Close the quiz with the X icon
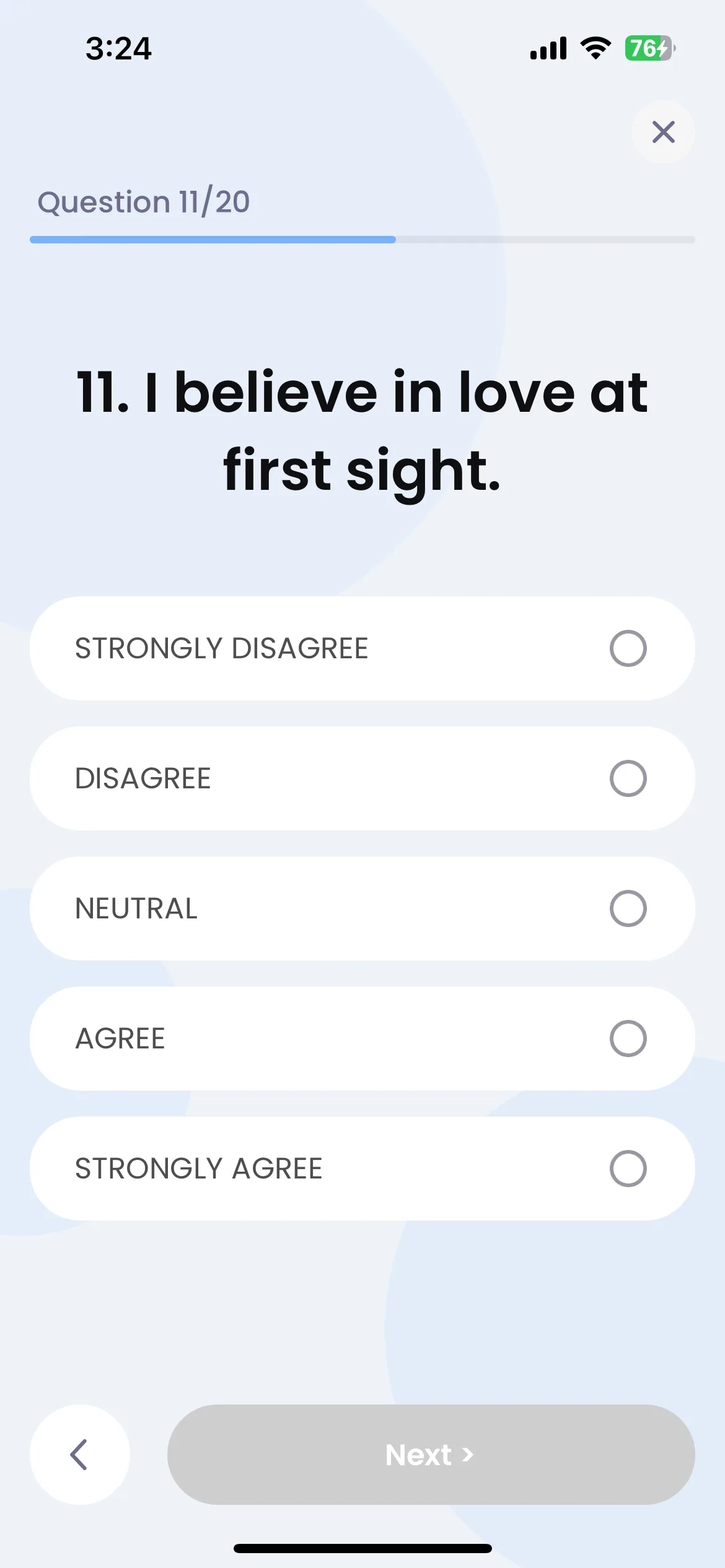This screenshot has height=1568, width=725. click(663, 132)
